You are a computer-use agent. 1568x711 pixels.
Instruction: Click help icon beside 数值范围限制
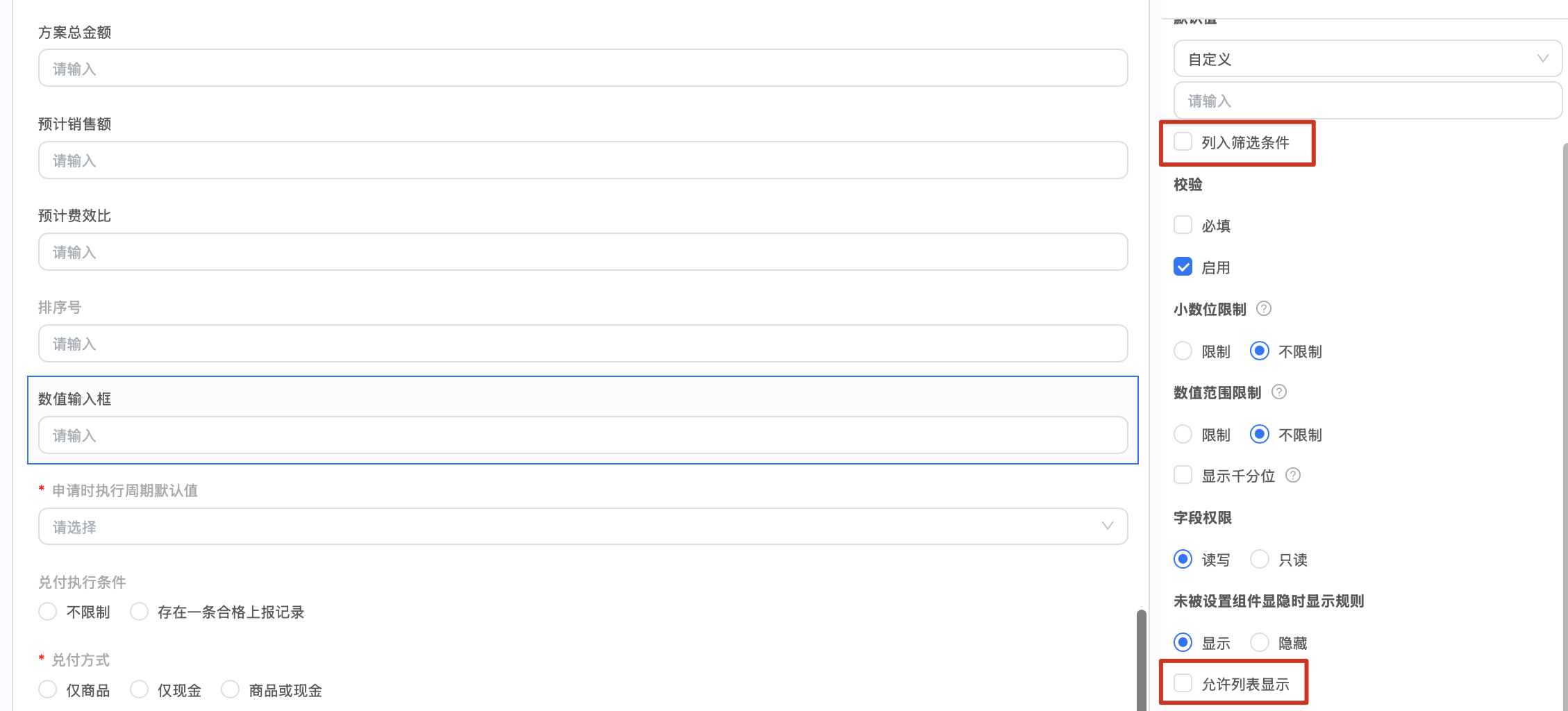(x=1278, y=392)
